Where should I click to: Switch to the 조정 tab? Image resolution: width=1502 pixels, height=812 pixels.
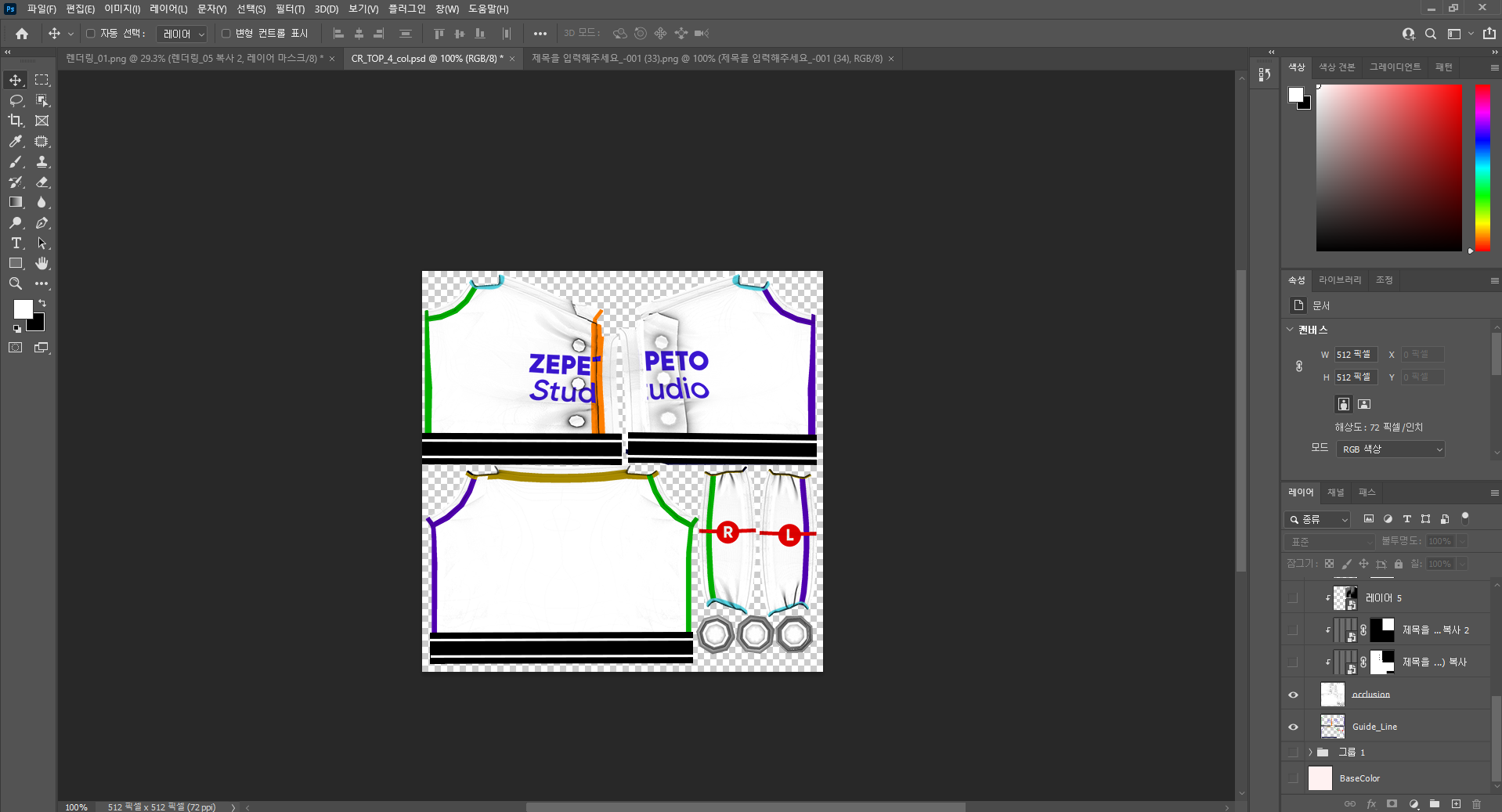point(1385,280)
